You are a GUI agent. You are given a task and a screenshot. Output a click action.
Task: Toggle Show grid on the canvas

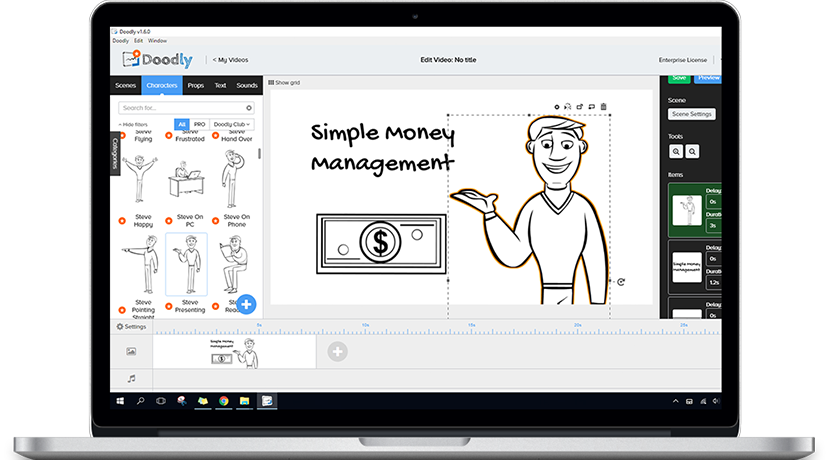tap(284, 83)
